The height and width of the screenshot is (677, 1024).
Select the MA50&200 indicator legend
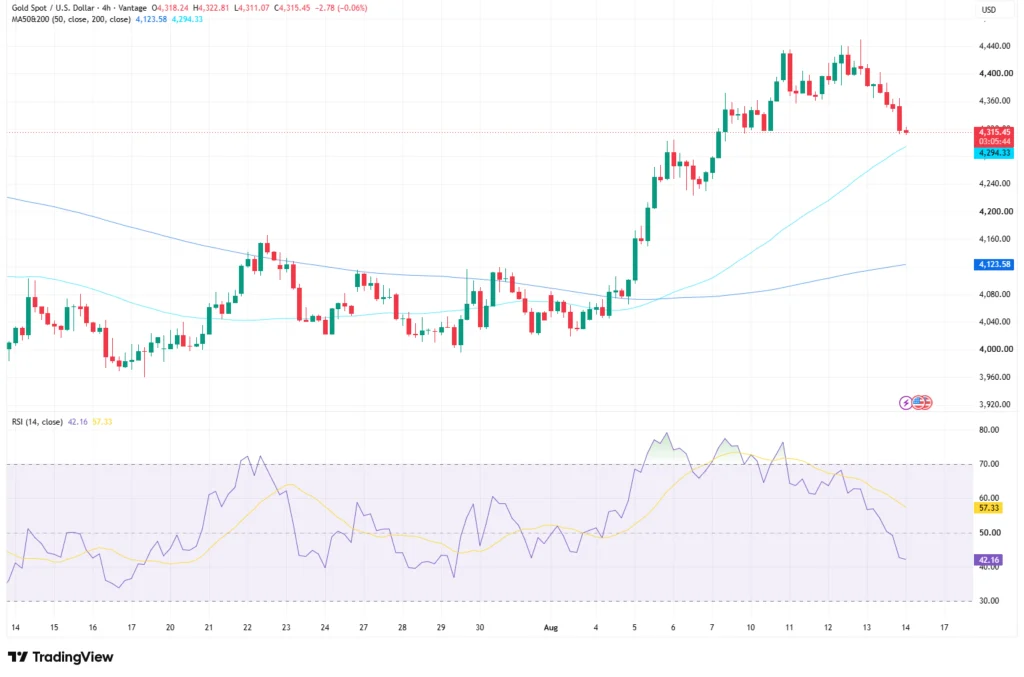(71, 20)
